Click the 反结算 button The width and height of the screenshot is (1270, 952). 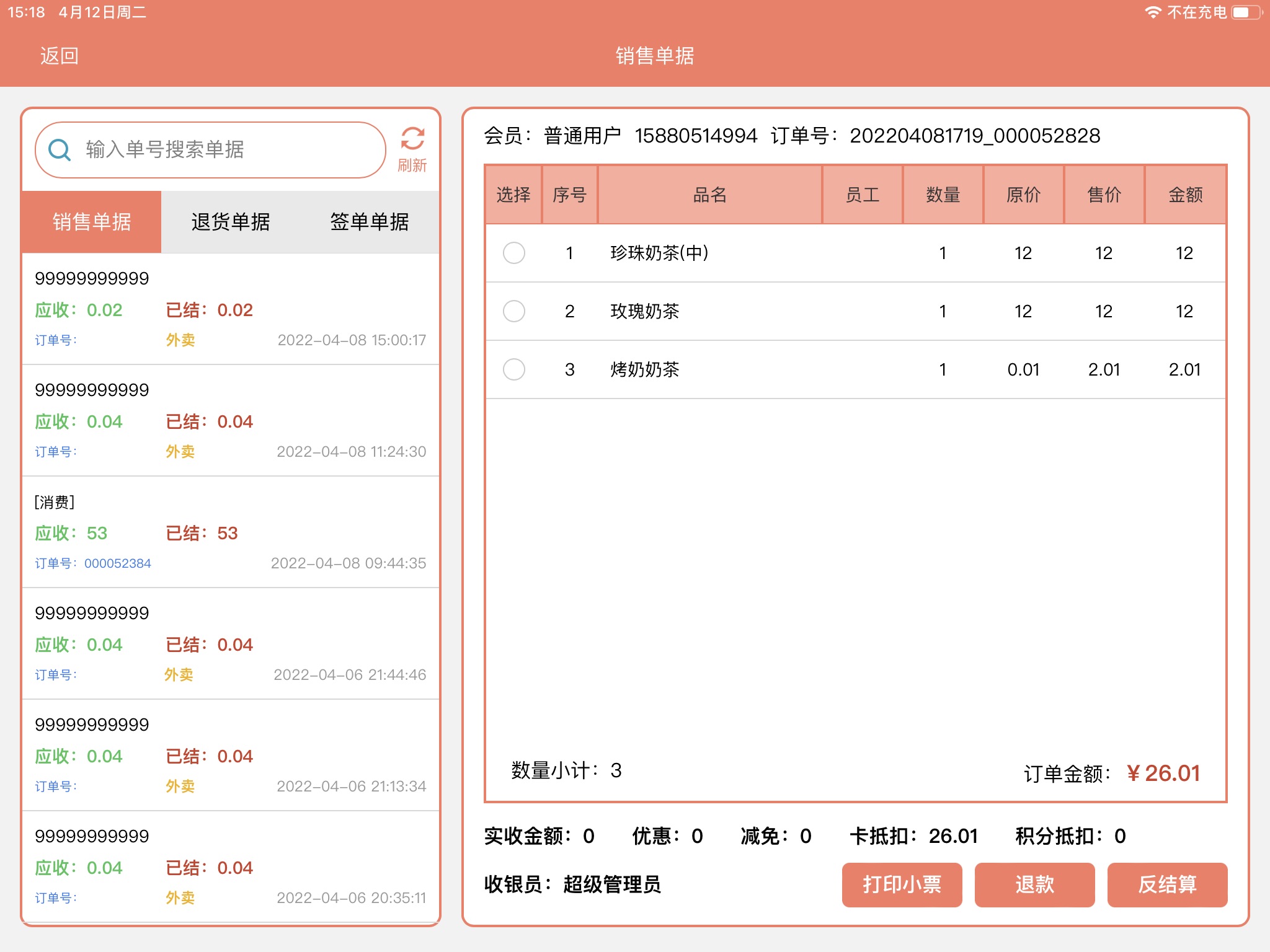(x=1168, y=884)
